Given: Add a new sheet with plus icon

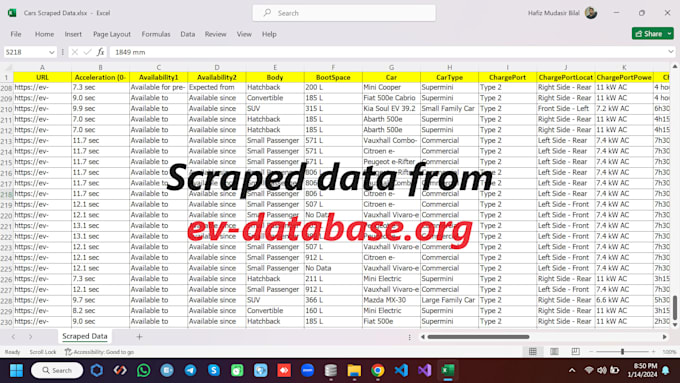Looking at the screenshot, I should 139,337.
